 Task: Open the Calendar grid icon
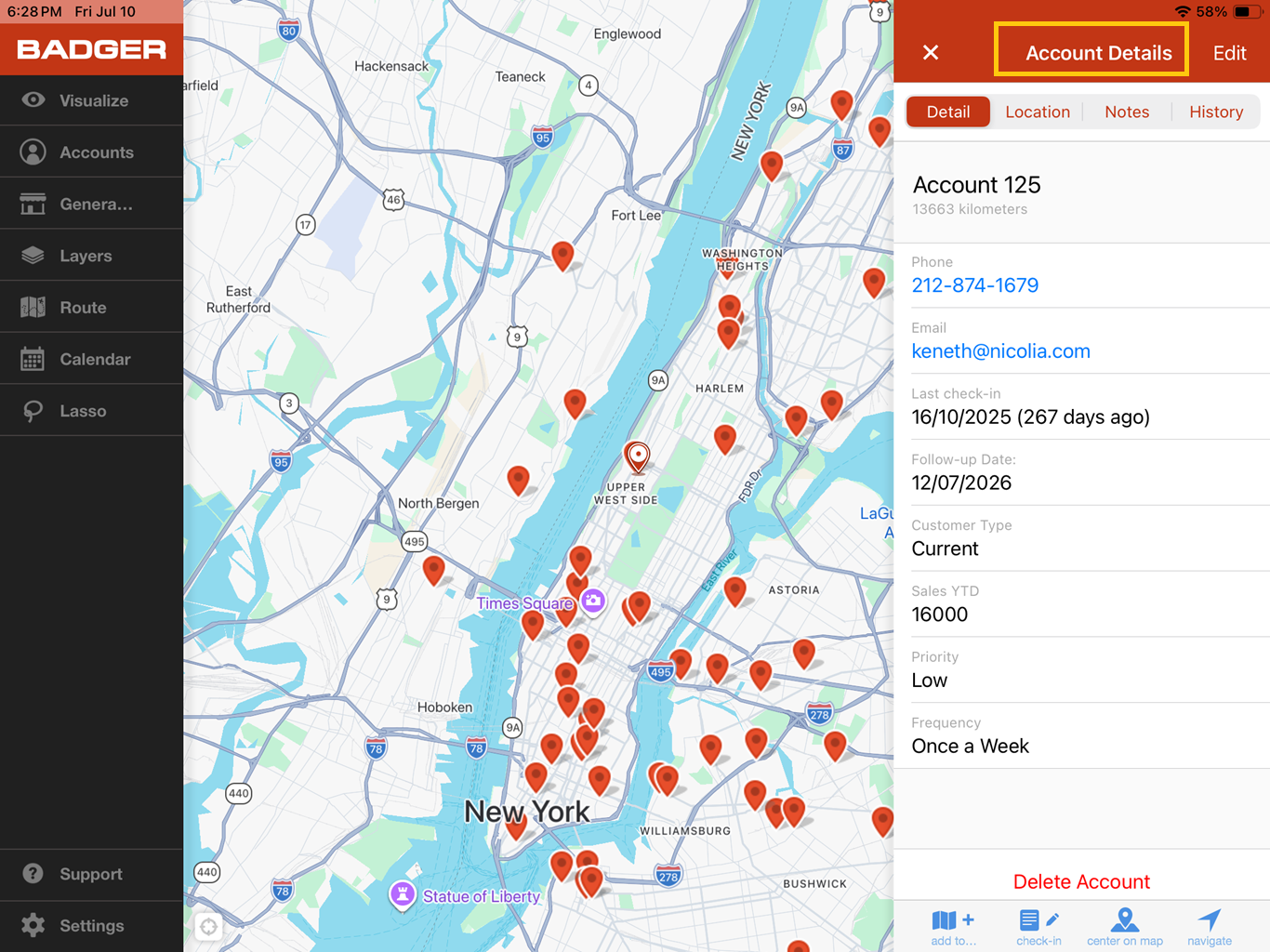click(33, 359)
